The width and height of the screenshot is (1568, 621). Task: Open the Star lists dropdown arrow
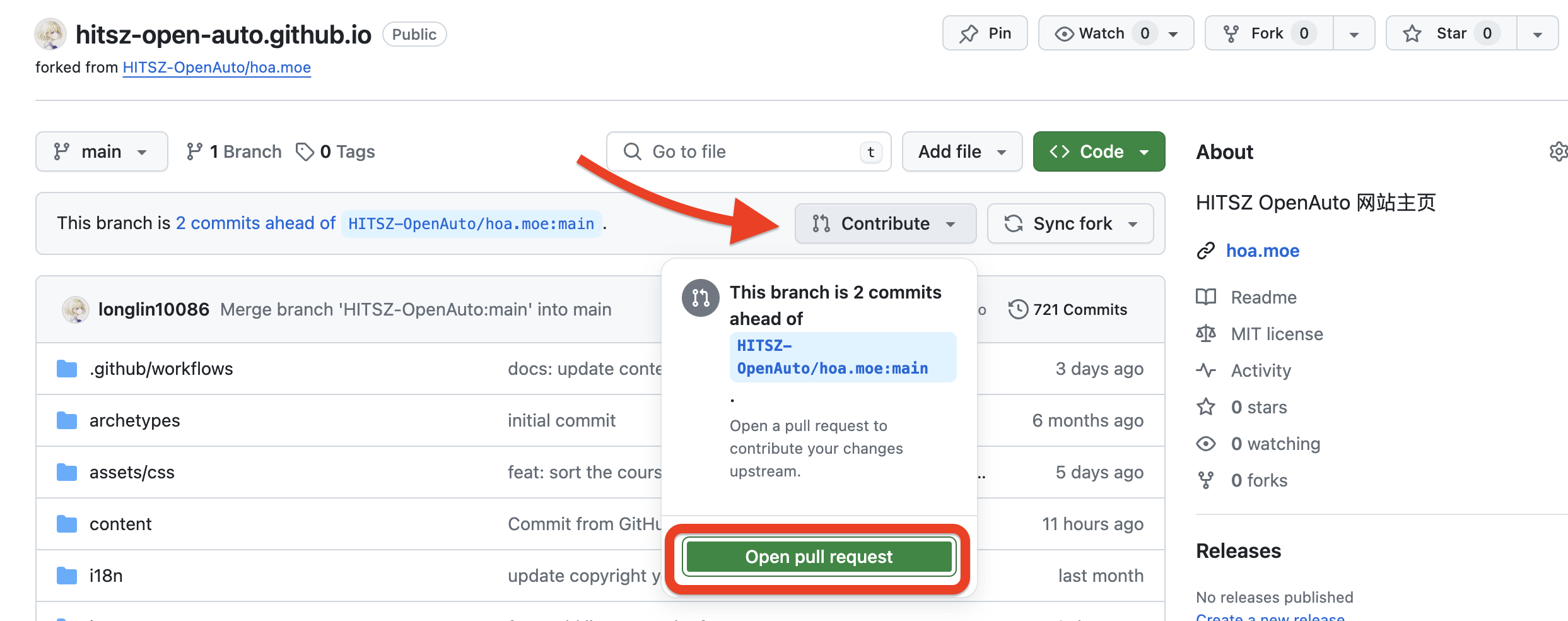click(x=1538, y=34)
